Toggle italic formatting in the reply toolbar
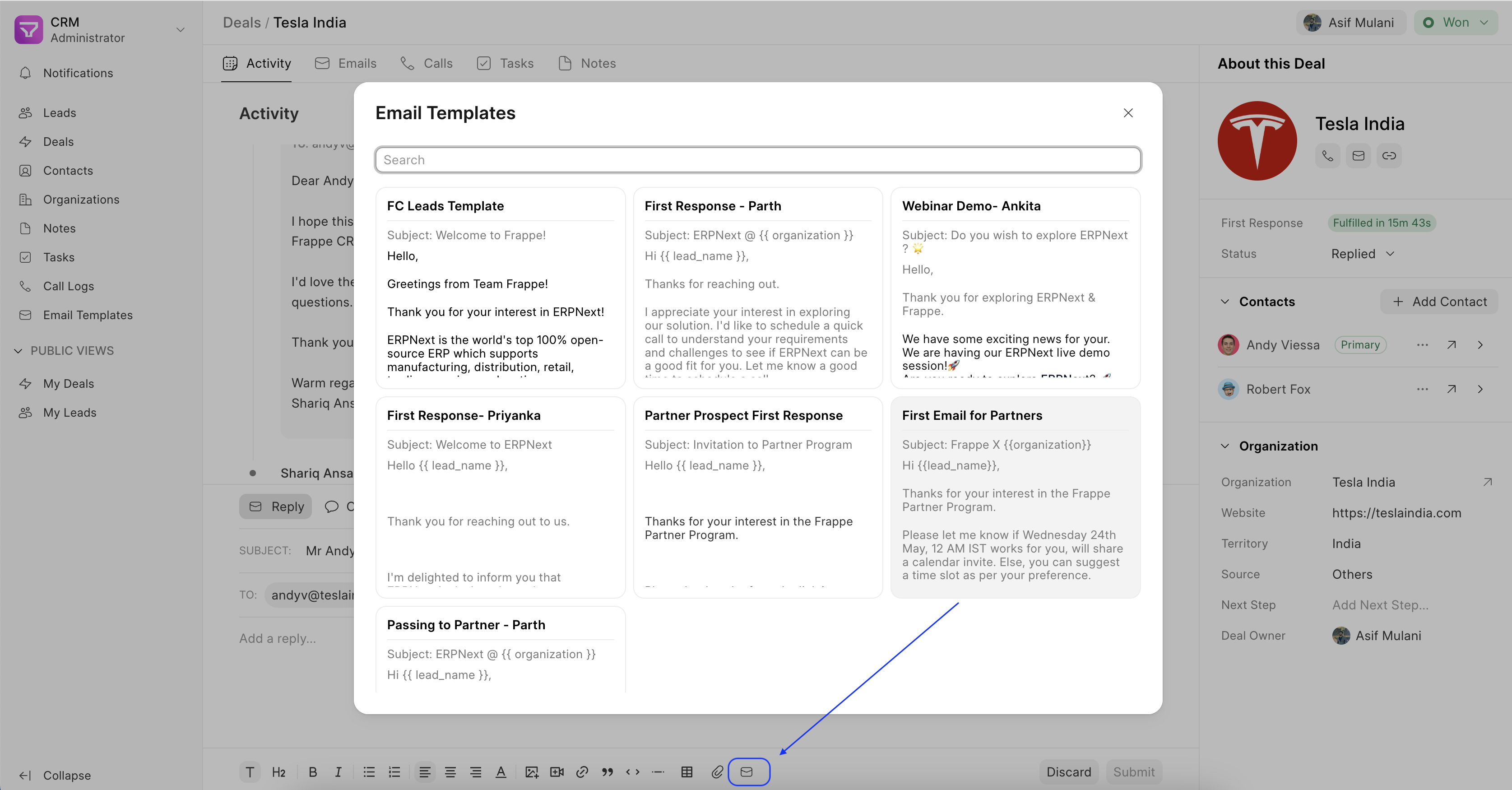Image resolution: width=1512 pixels, height=790 pixels. (x=338, y=772)
